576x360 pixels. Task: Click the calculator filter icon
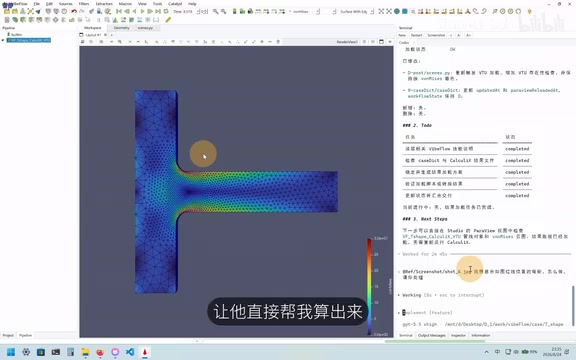pyautogui.click(x=7, y=20)
